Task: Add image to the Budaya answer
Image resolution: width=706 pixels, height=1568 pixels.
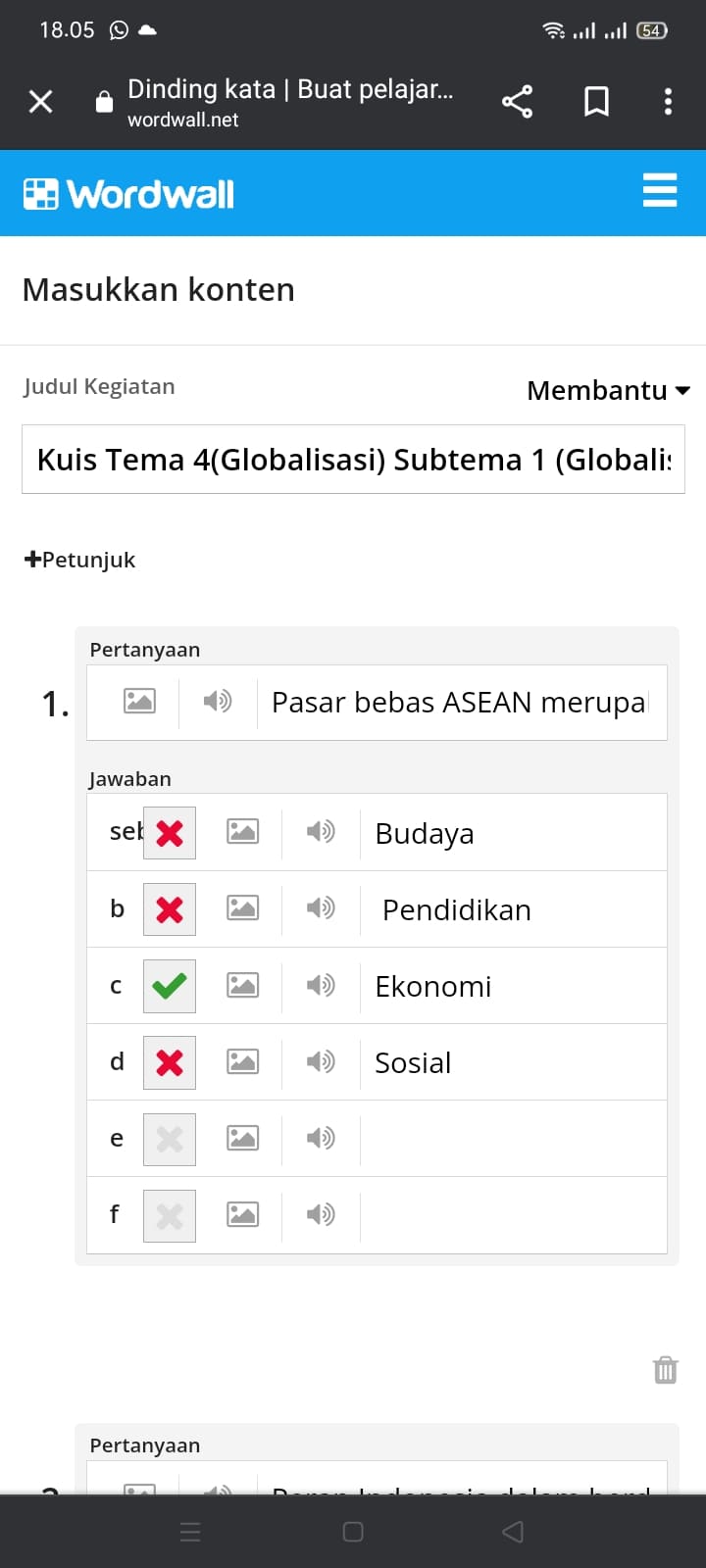Action: (x=242, y=831)
